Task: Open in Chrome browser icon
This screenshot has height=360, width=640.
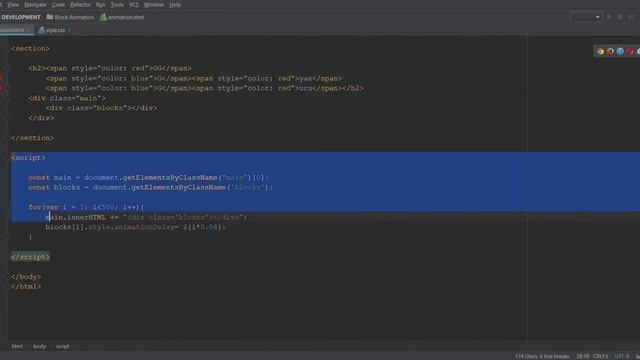Action: pyautogui.click(x=600, y=51)
